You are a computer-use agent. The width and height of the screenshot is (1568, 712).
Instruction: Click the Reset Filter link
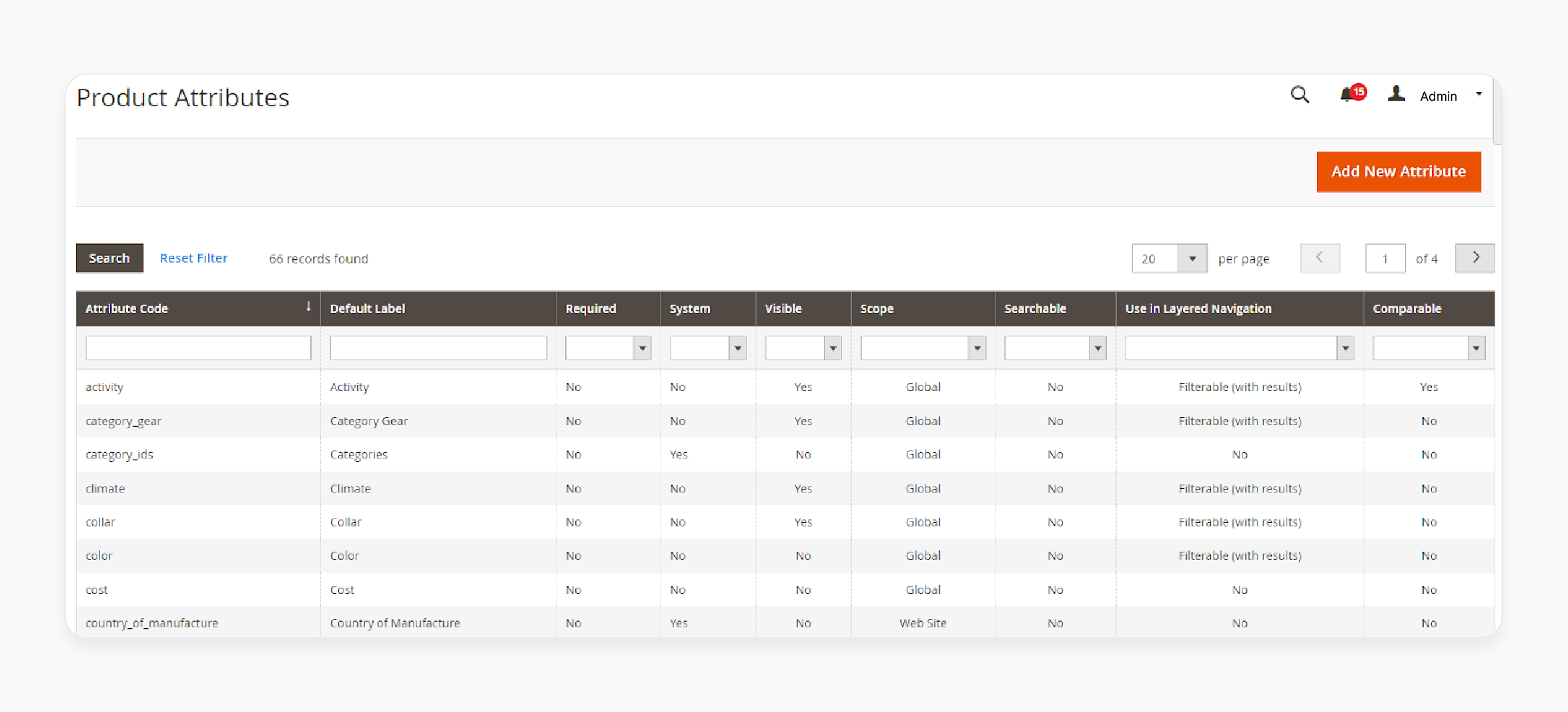tap(193, 258)
